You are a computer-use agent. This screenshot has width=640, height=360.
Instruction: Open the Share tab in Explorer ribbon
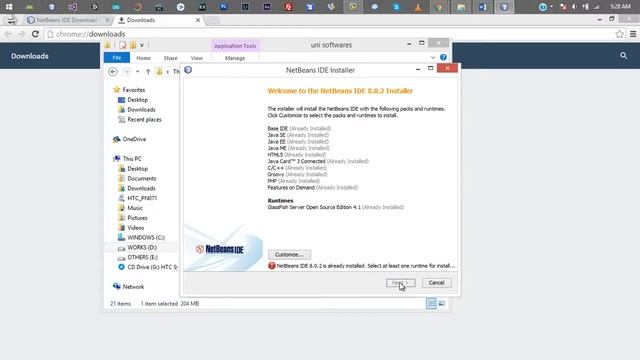click(x=170, y=58)
